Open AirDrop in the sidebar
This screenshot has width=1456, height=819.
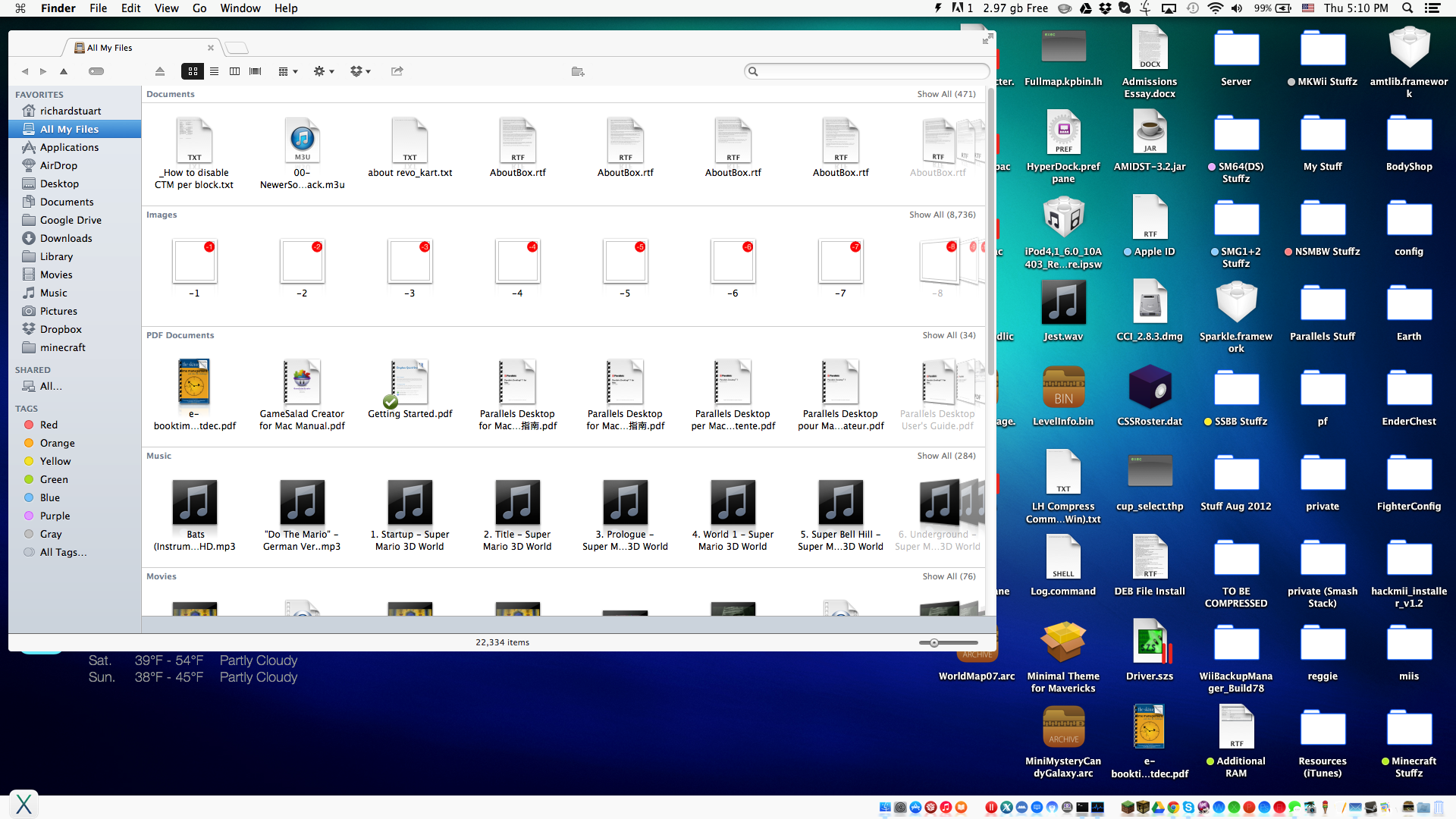click(58, 165)
